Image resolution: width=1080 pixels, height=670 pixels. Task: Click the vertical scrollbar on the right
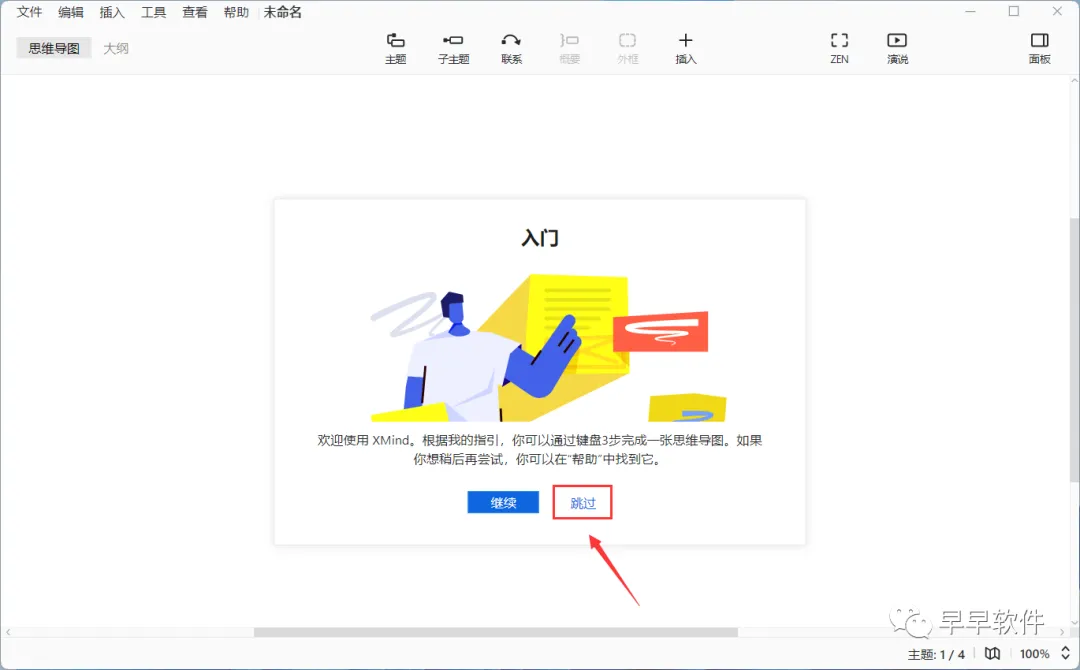(1074, 351)
